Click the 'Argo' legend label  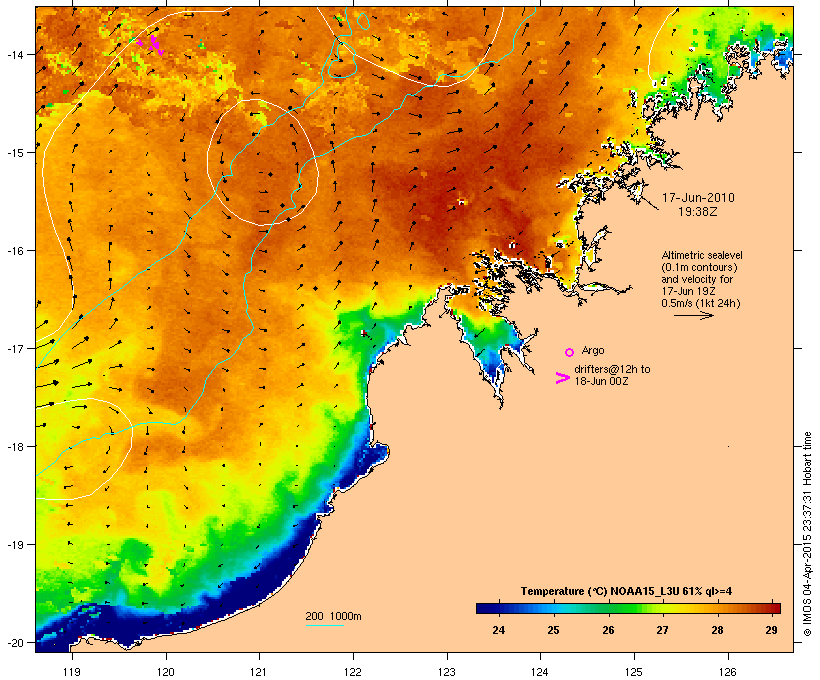pyautogui.click(x=593, y=350)
